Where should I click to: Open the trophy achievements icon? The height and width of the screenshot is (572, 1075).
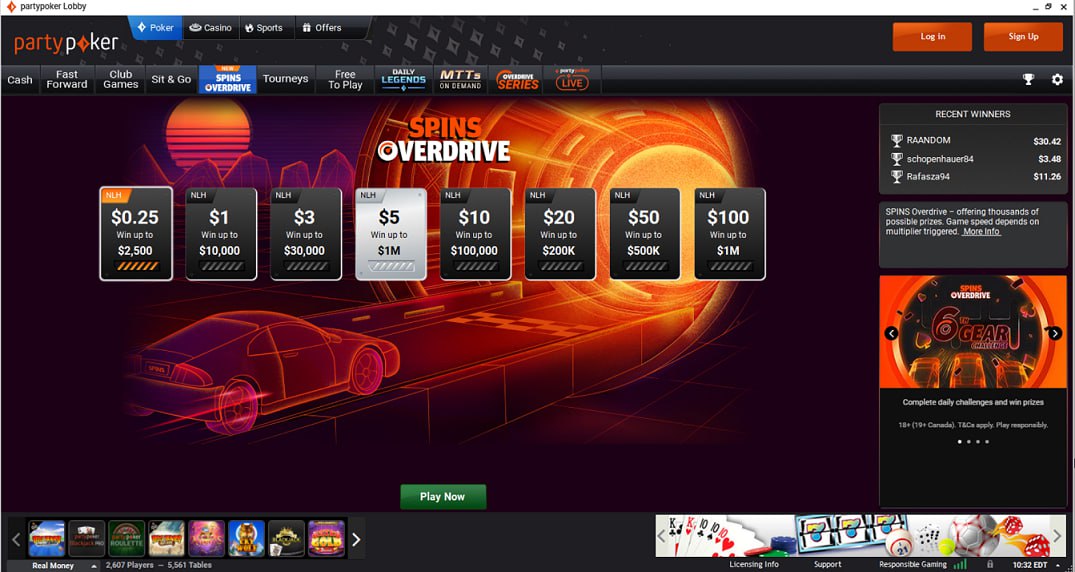[x=1028, y=79]
